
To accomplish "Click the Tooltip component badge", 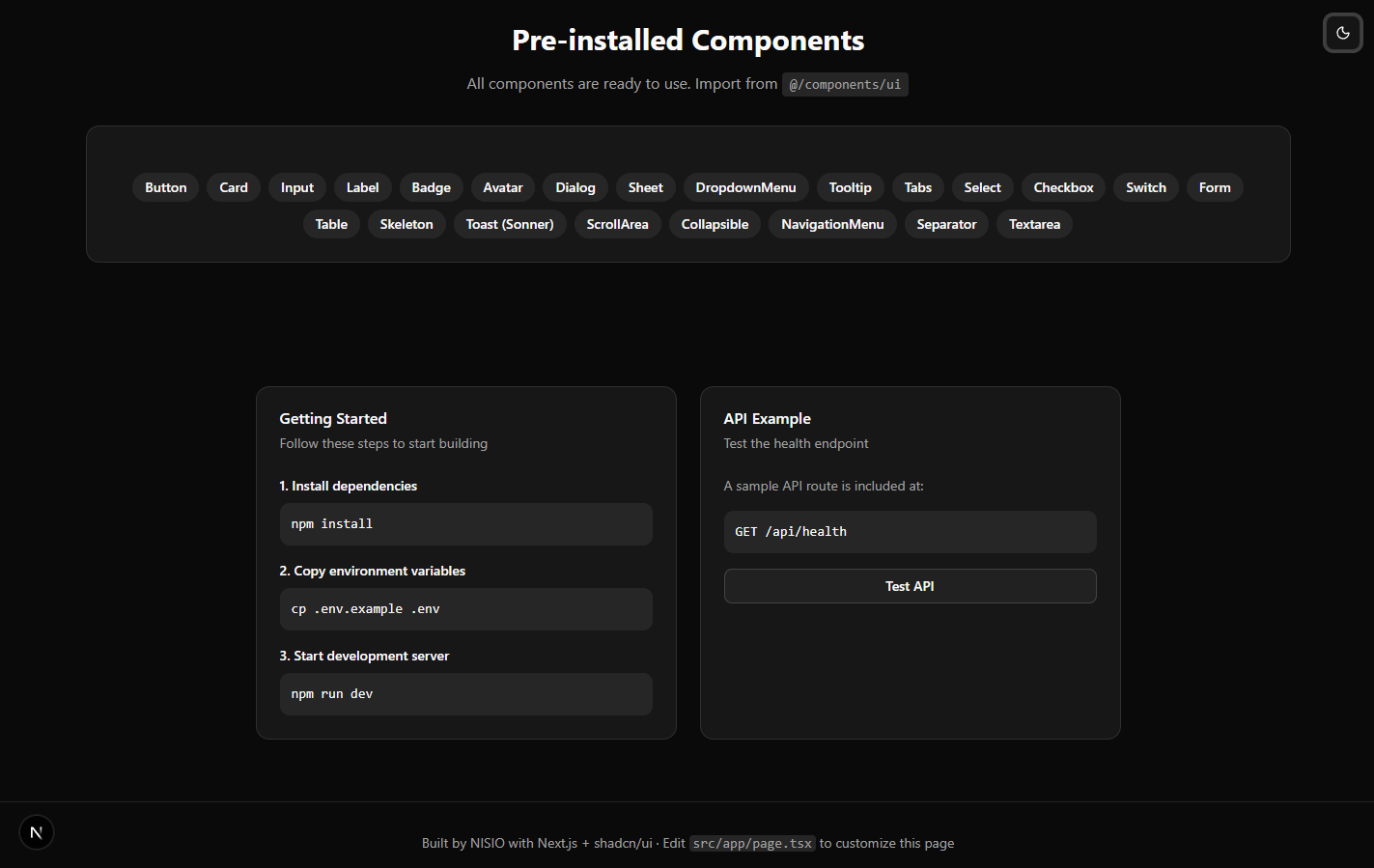I will pyautogui.click(x=851, y=187).
